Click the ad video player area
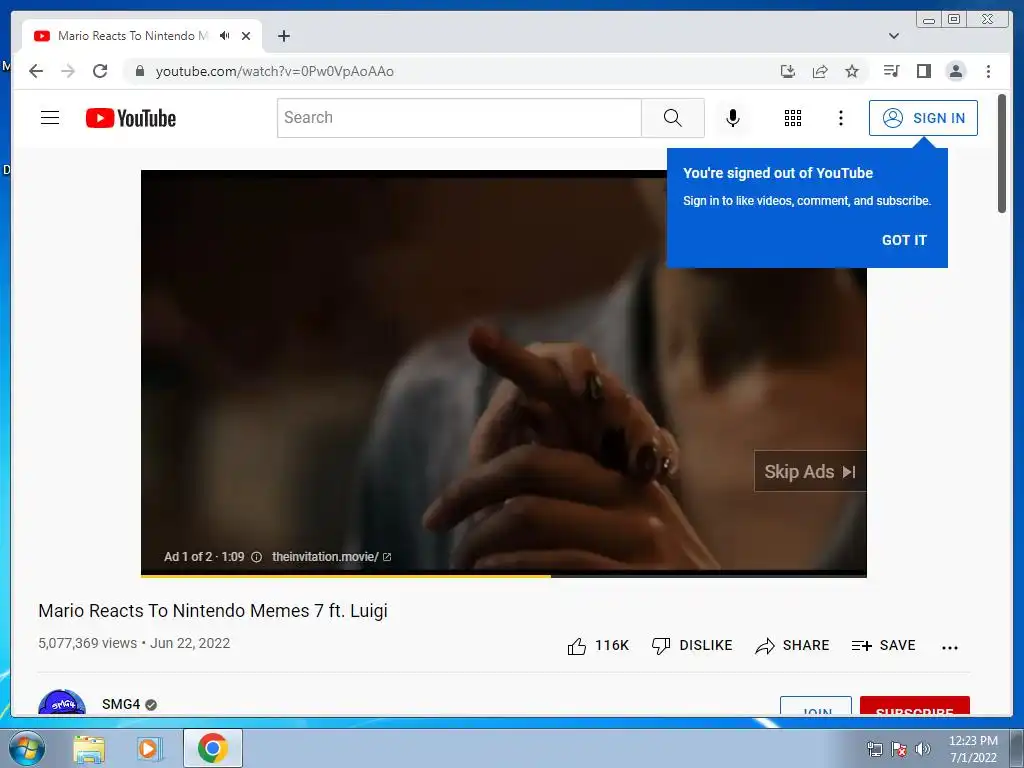The width and height of the screenshot is (1024, 768). (x=504, y=372)
